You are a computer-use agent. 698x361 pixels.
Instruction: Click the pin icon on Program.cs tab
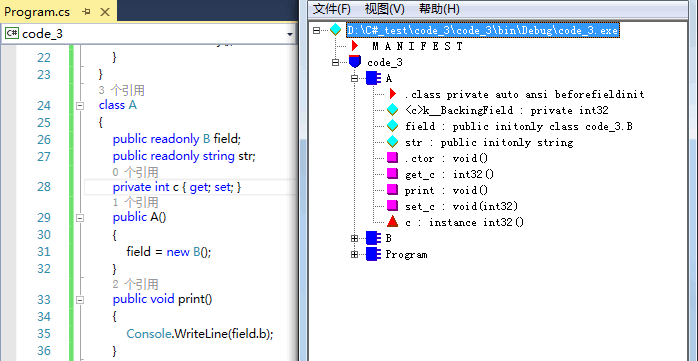[86, 12]
